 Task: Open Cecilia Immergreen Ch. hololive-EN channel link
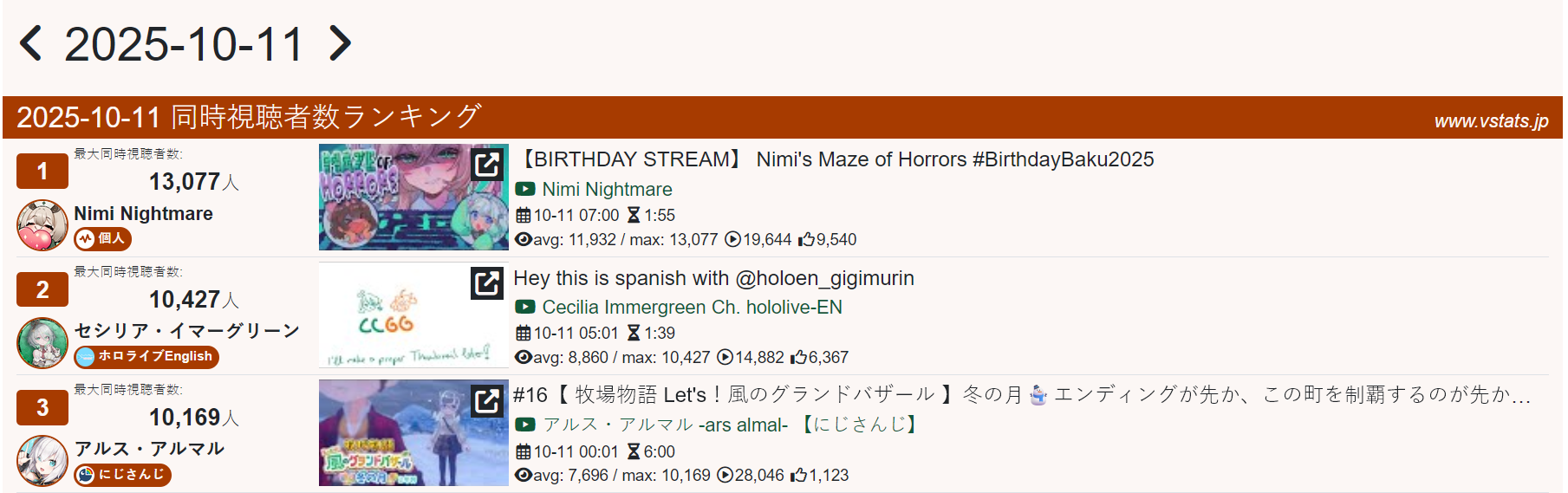[x=692, y=307]
